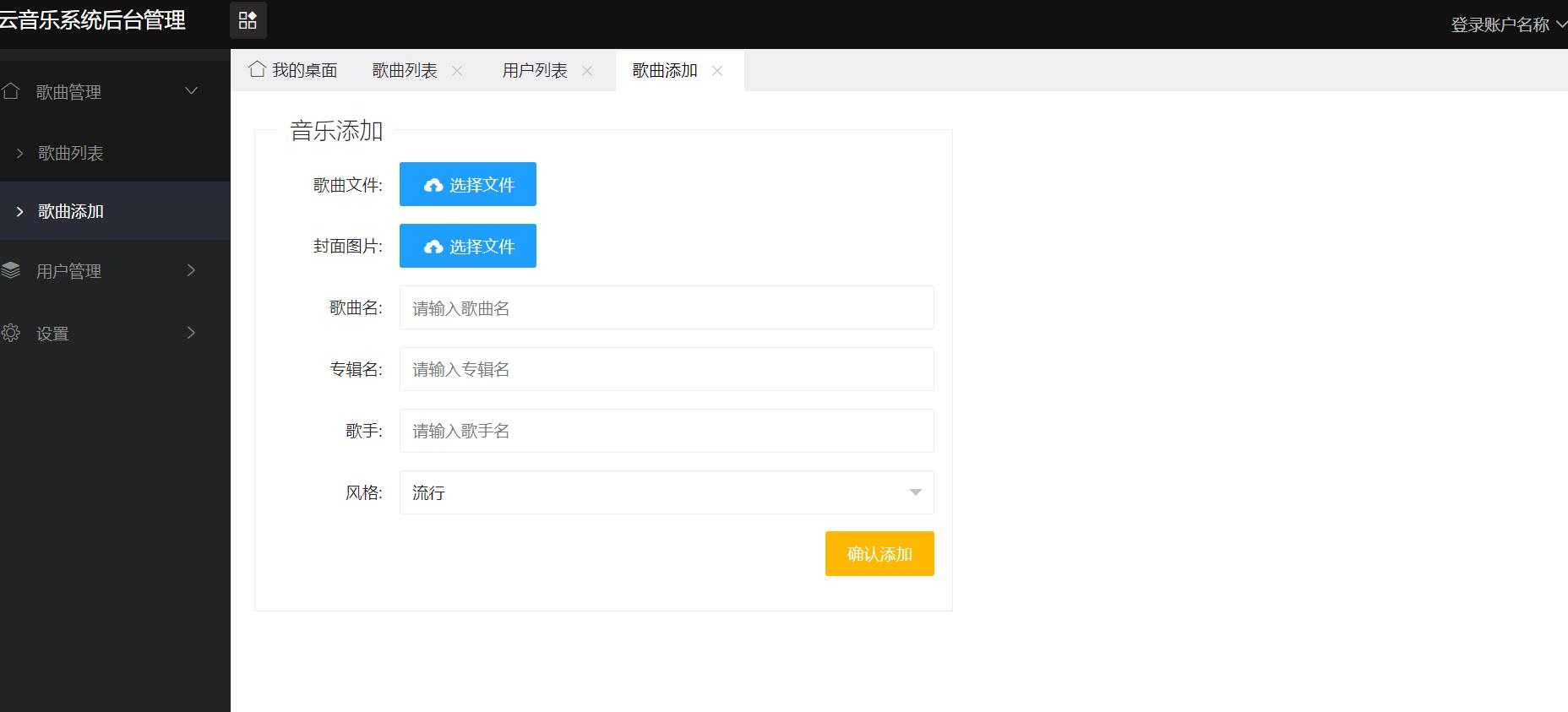Open 歌曲添加 in the sidebar
This screenshot has width=1568, height=712.
(x=115, y=211)
